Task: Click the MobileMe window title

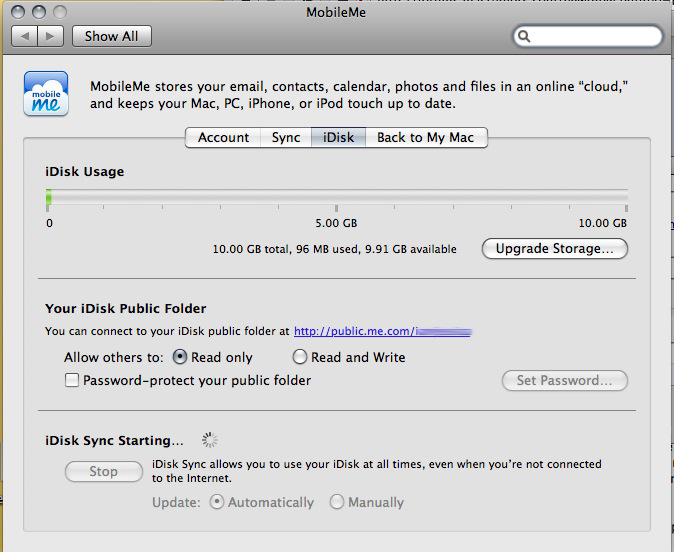Action: pos(336,12)
